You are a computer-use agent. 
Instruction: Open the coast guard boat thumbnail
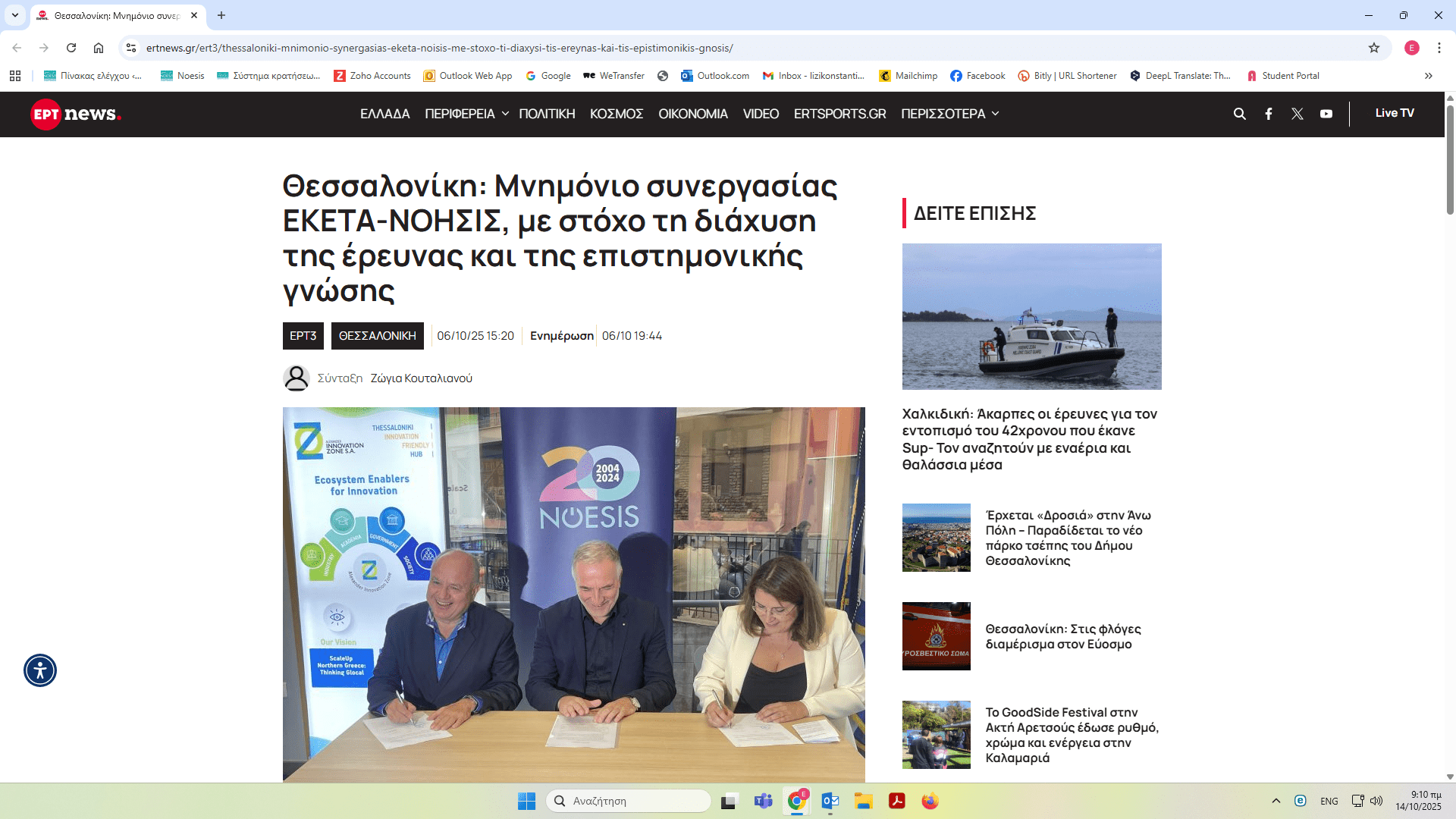point(1031,316)
